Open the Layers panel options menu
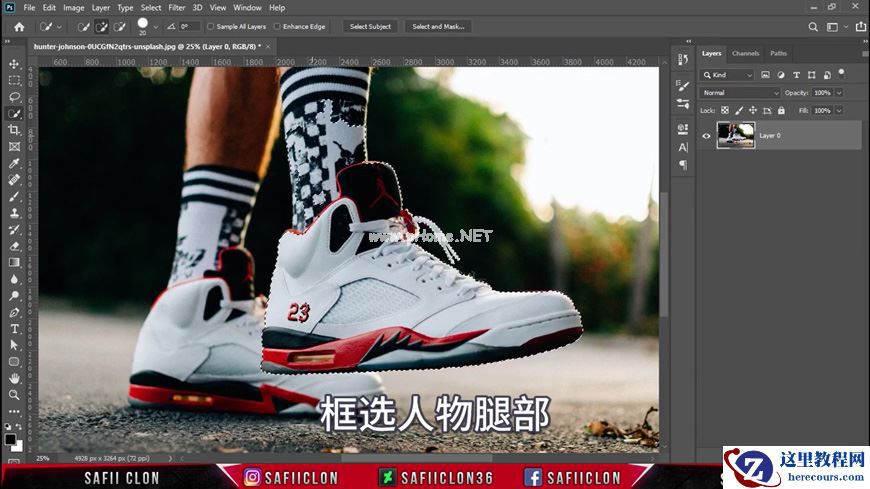The image size is (870, 489). coord(865,54)
